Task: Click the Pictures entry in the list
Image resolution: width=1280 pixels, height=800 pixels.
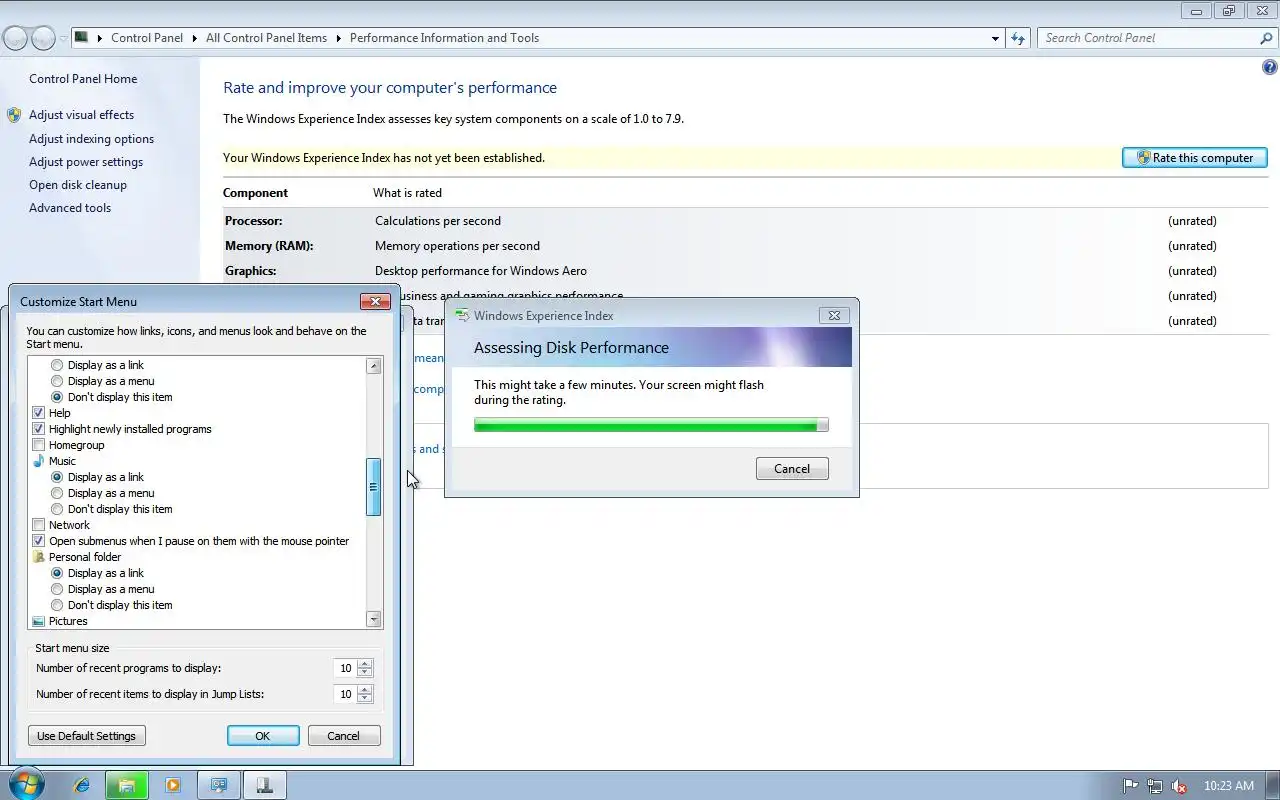Action: (x=68, y=621)
